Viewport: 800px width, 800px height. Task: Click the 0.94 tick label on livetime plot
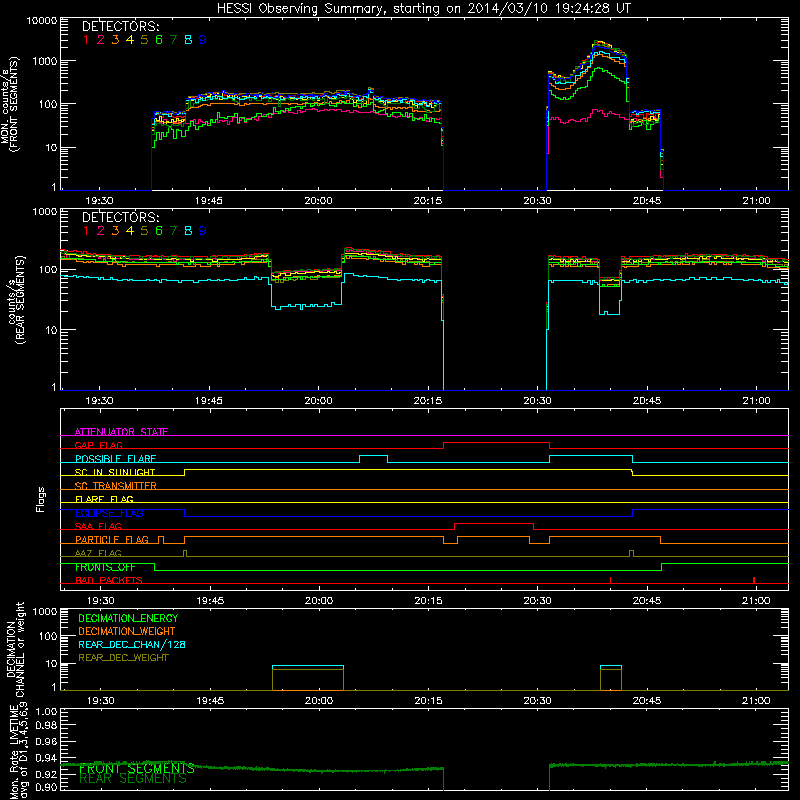coord(46,758)
